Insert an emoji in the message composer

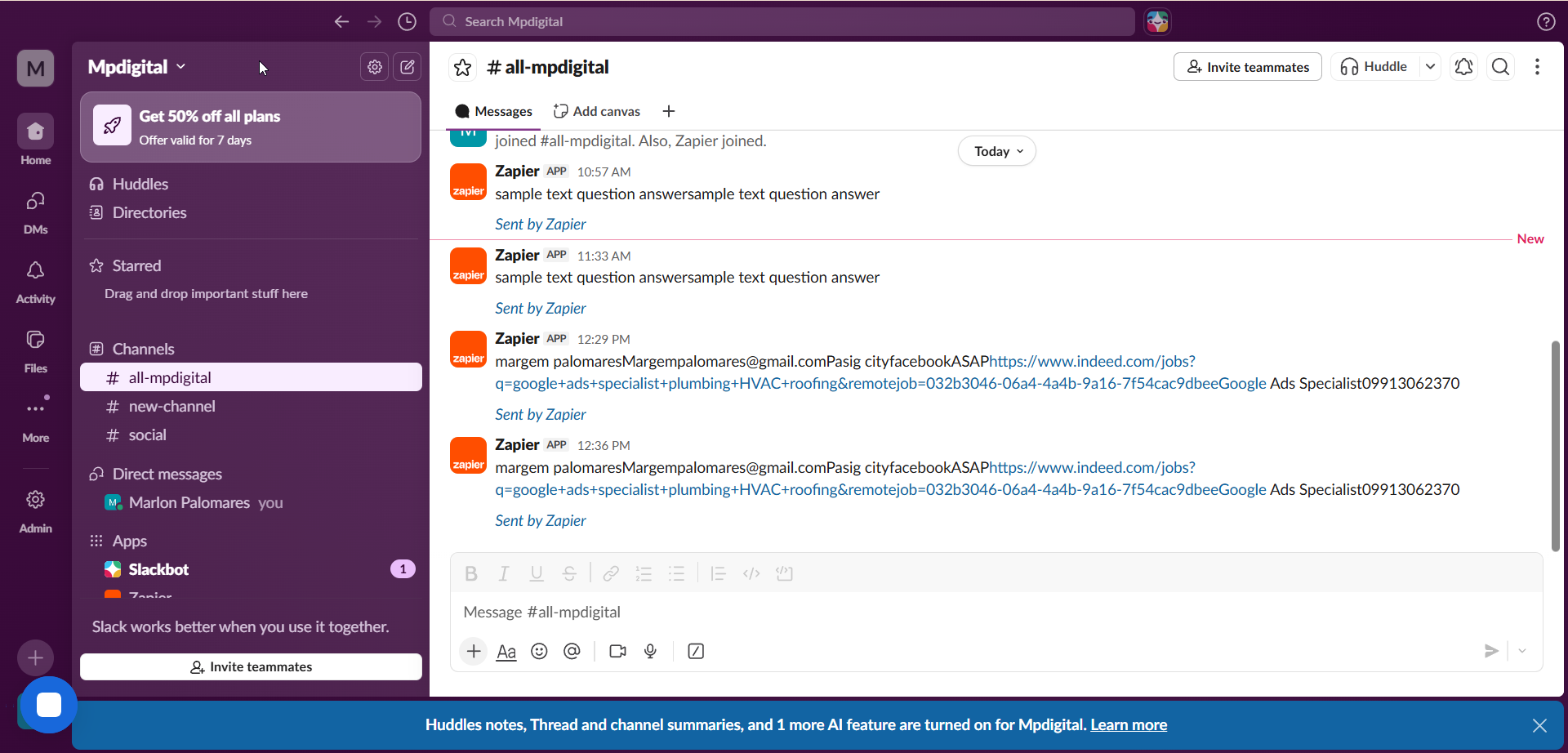(x=539, y=651)
